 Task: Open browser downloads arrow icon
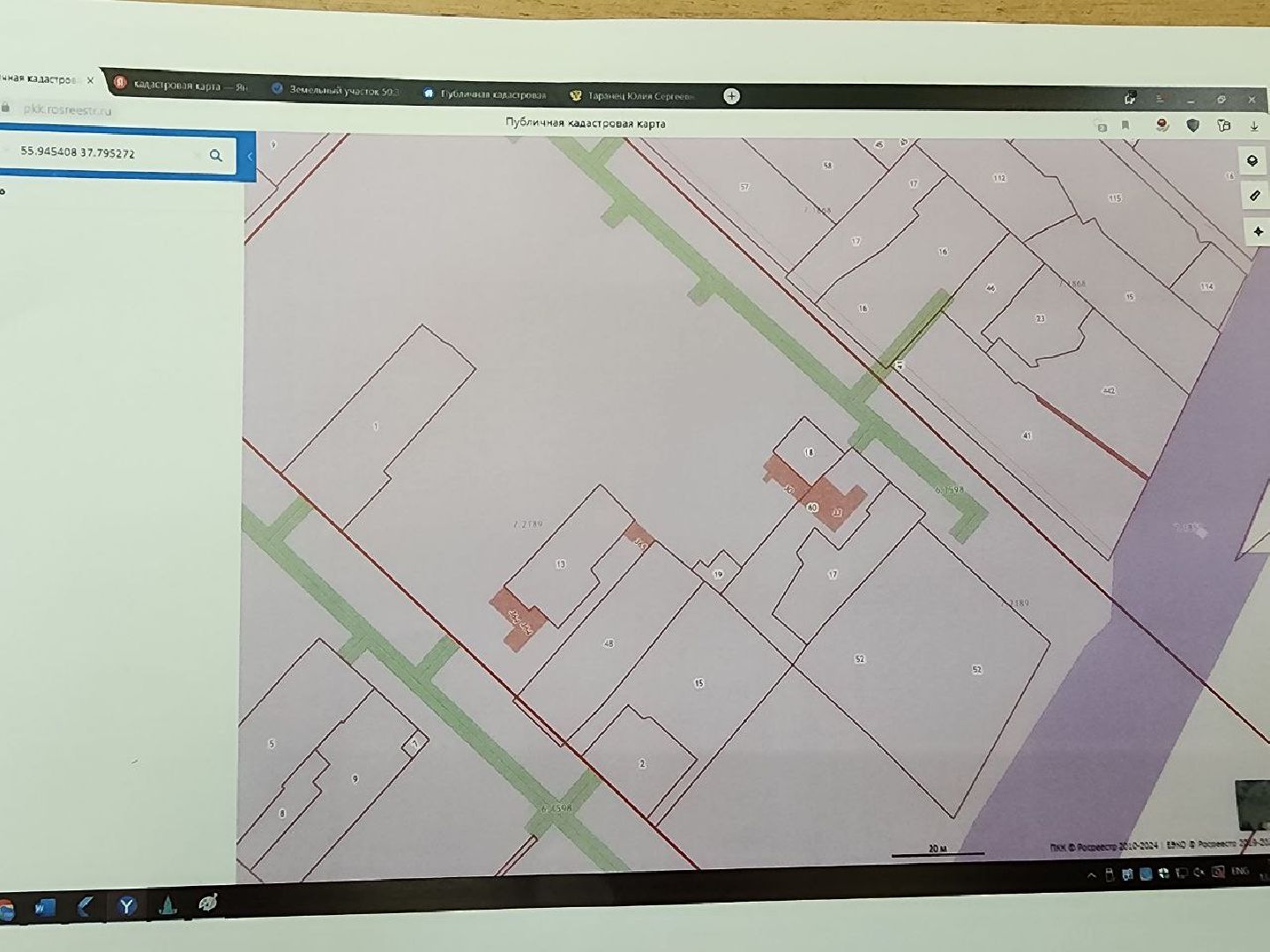1253,126
